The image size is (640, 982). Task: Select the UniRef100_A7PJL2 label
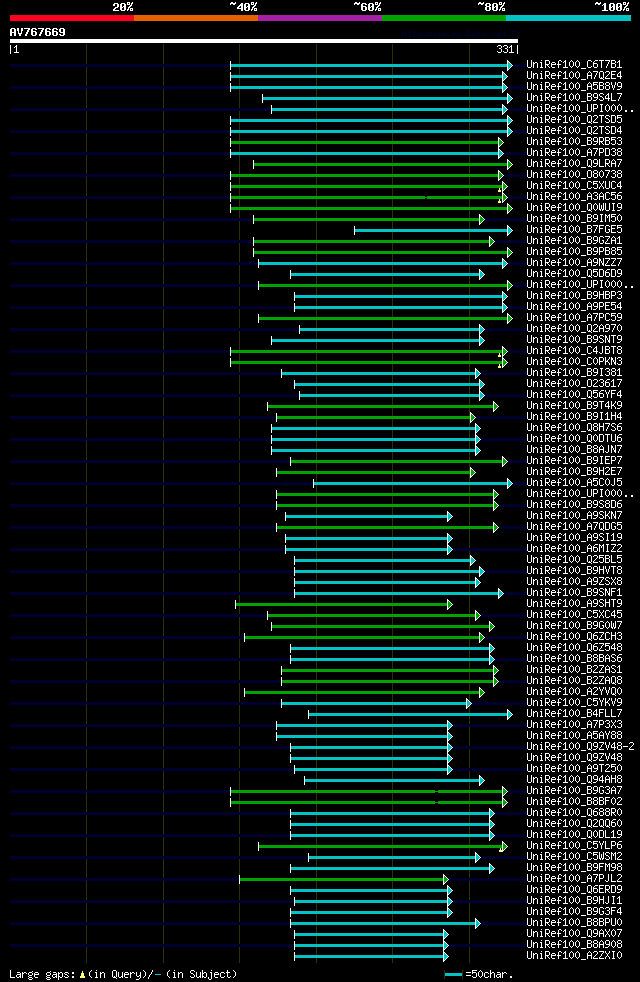pyautogui.click(x=574, y=879)
